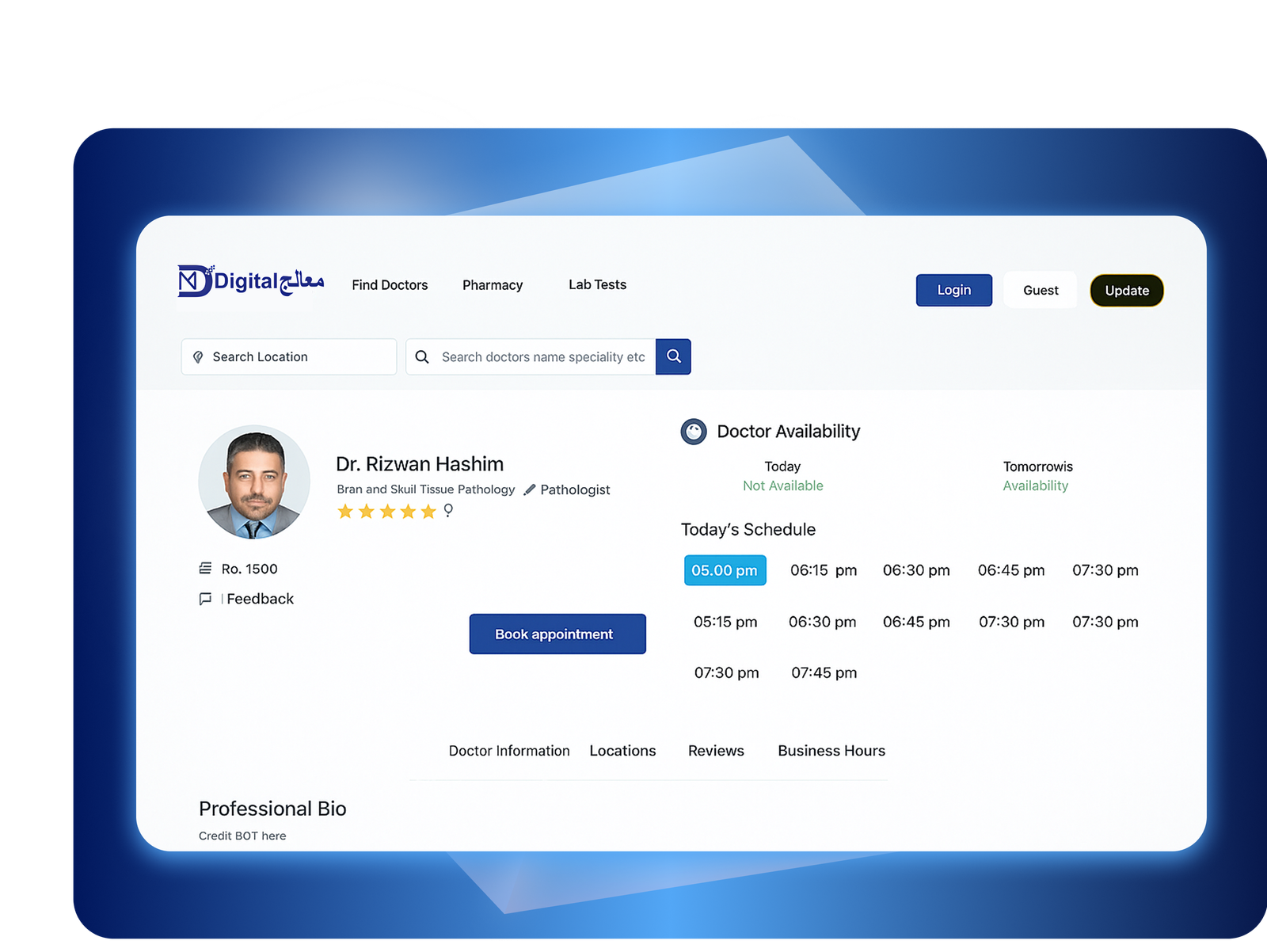
Task: Click the blue search magnifier button
Action: coord(673,356)
